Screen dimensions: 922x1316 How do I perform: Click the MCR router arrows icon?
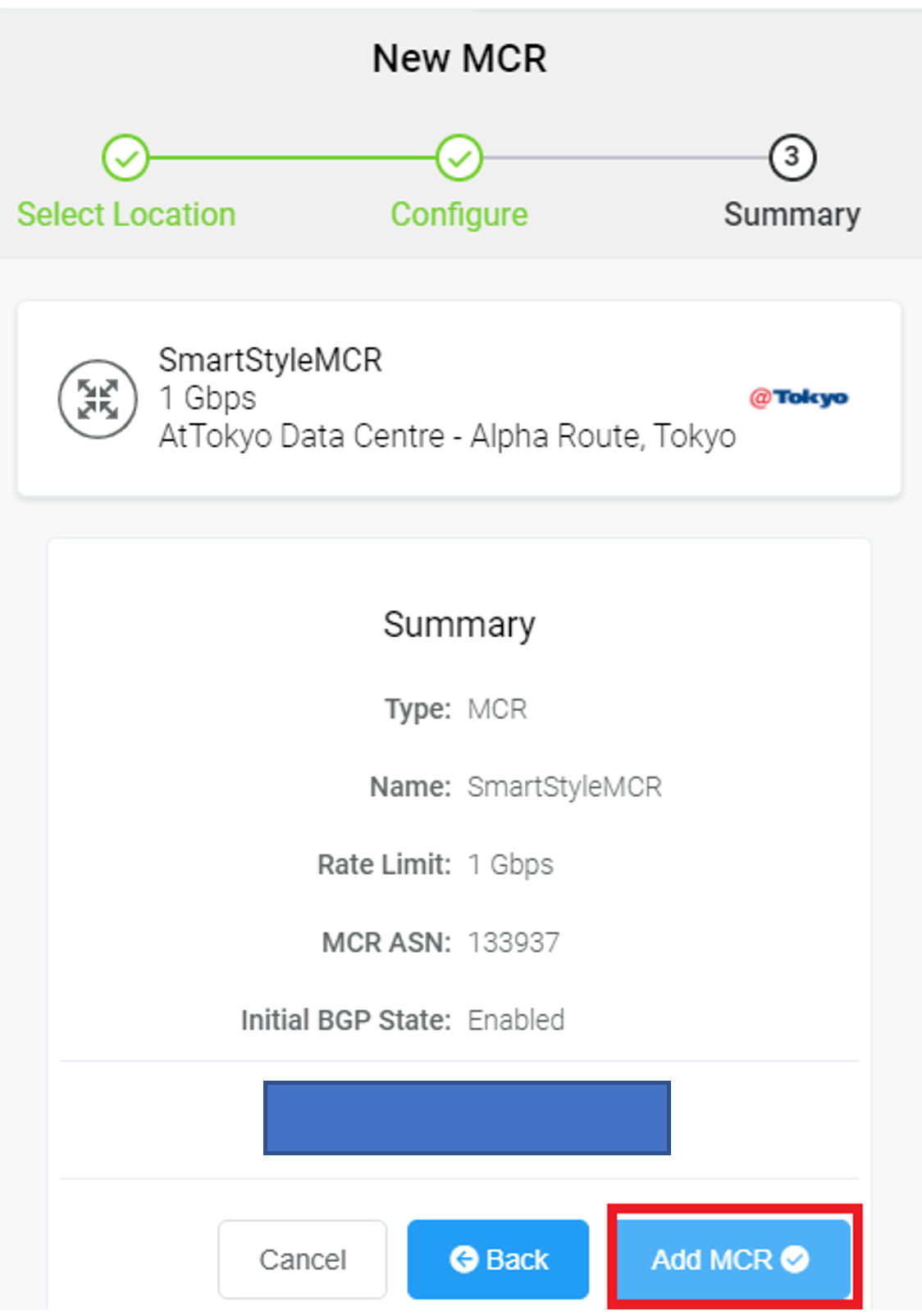(98, 399)
